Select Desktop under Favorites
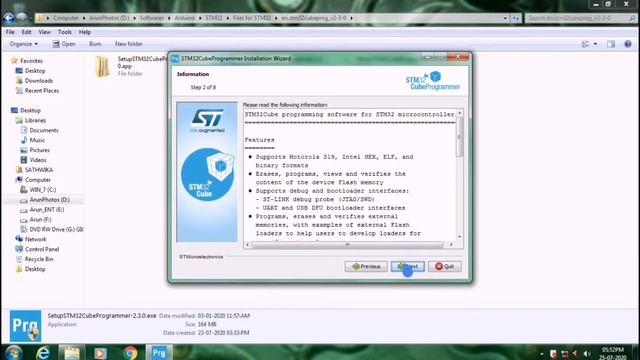This screenshot has width=640, height=360. point(35,71)
